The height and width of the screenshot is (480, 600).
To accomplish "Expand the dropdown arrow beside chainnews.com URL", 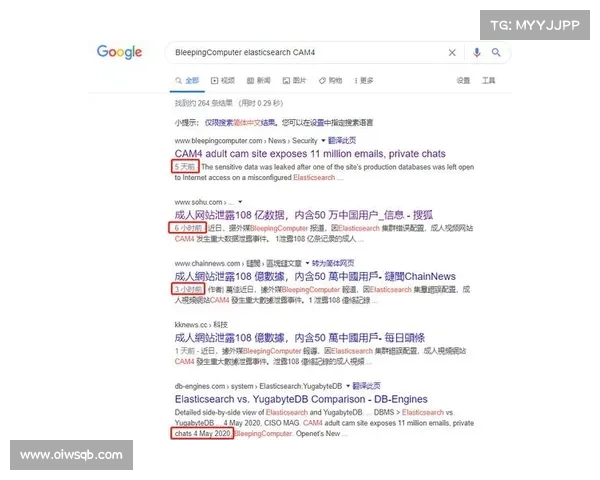I will (x=307, y=263).
